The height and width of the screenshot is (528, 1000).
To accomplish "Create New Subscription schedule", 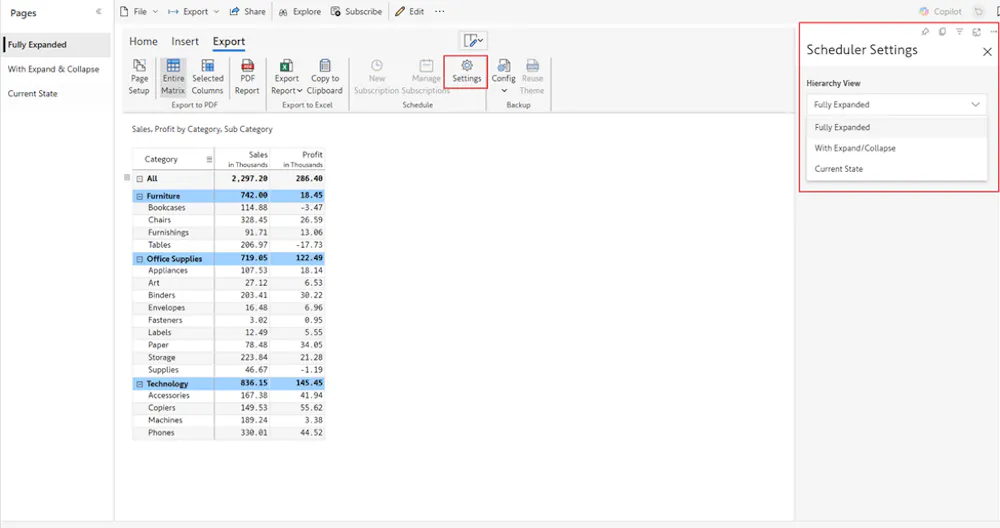I will (376, 77).
